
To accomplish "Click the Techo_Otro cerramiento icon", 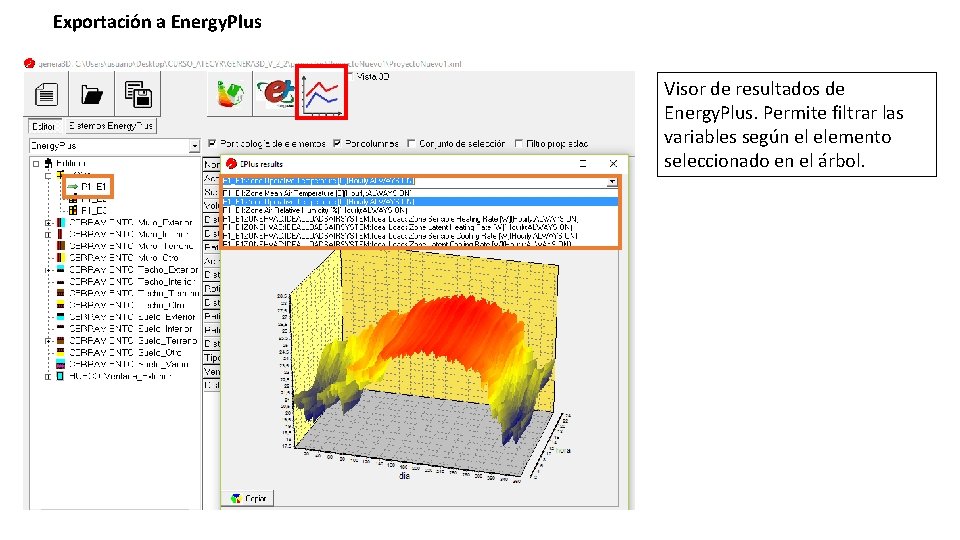I will coord(61,305).
